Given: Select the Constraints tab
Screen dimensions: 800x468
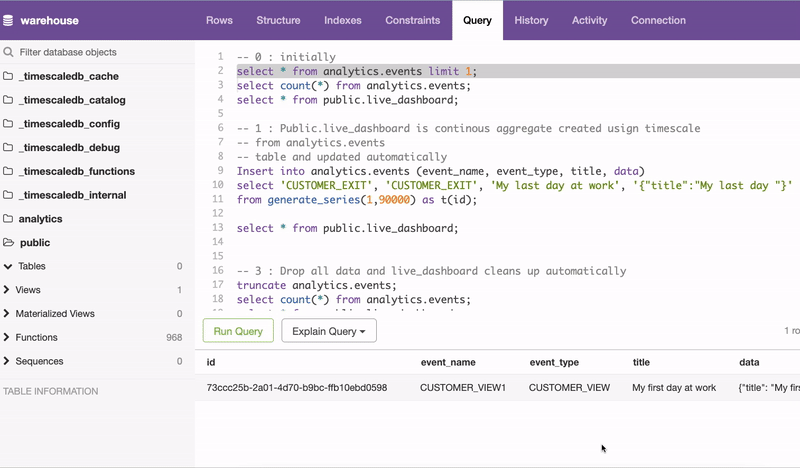Looking at the screenshot, I should [413, 20].
